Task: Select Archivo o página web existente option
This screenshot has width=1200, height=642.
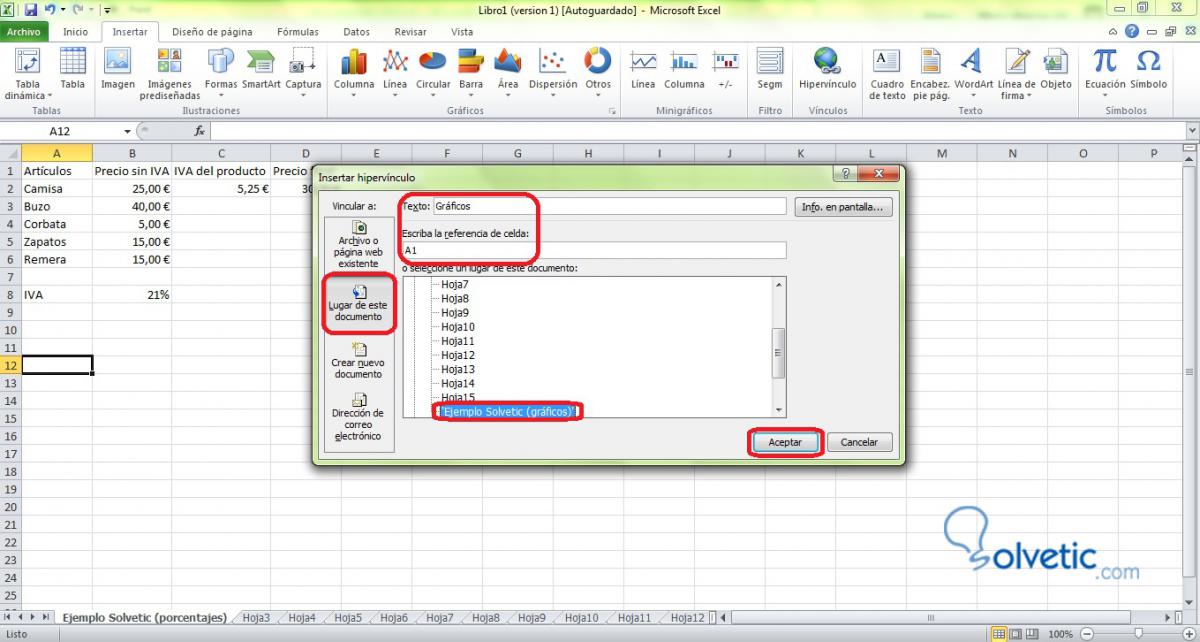Action: [x=359, y=244]
